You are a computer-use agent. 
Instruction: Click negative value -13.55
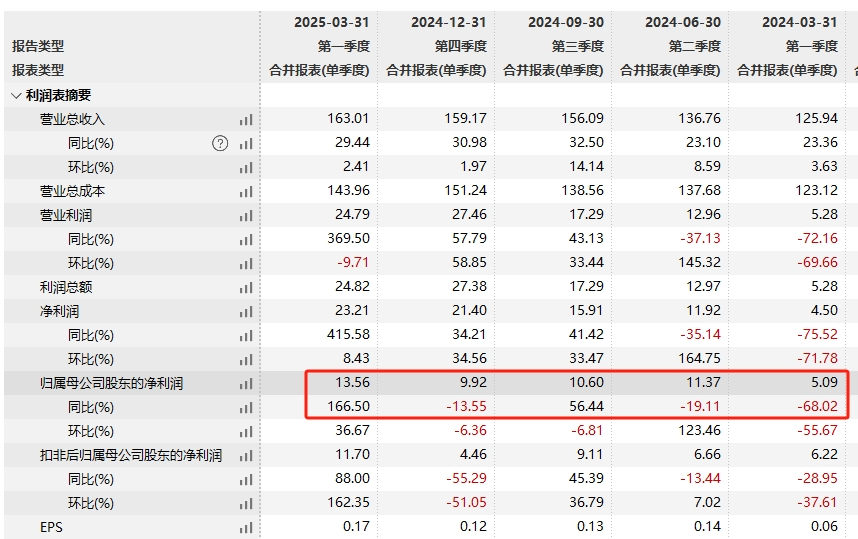(467, 407)
